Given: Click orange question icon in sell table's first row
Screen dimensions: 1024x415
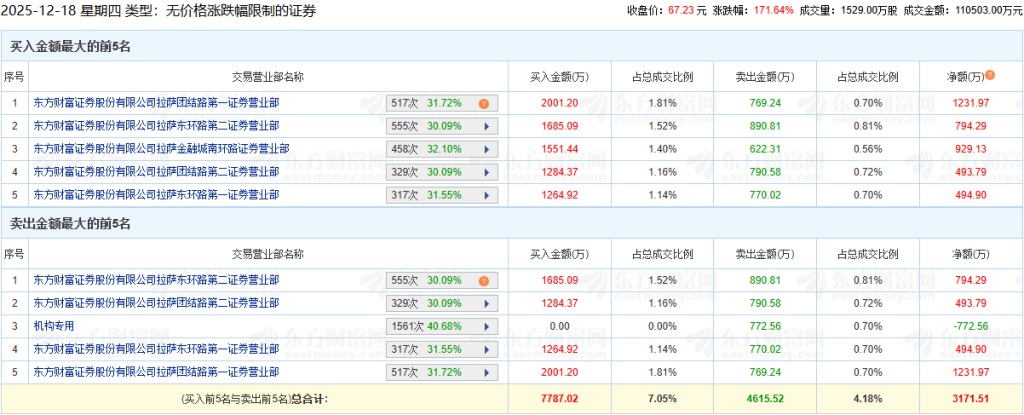Looking at the screenshot, I should click(483, 281).
